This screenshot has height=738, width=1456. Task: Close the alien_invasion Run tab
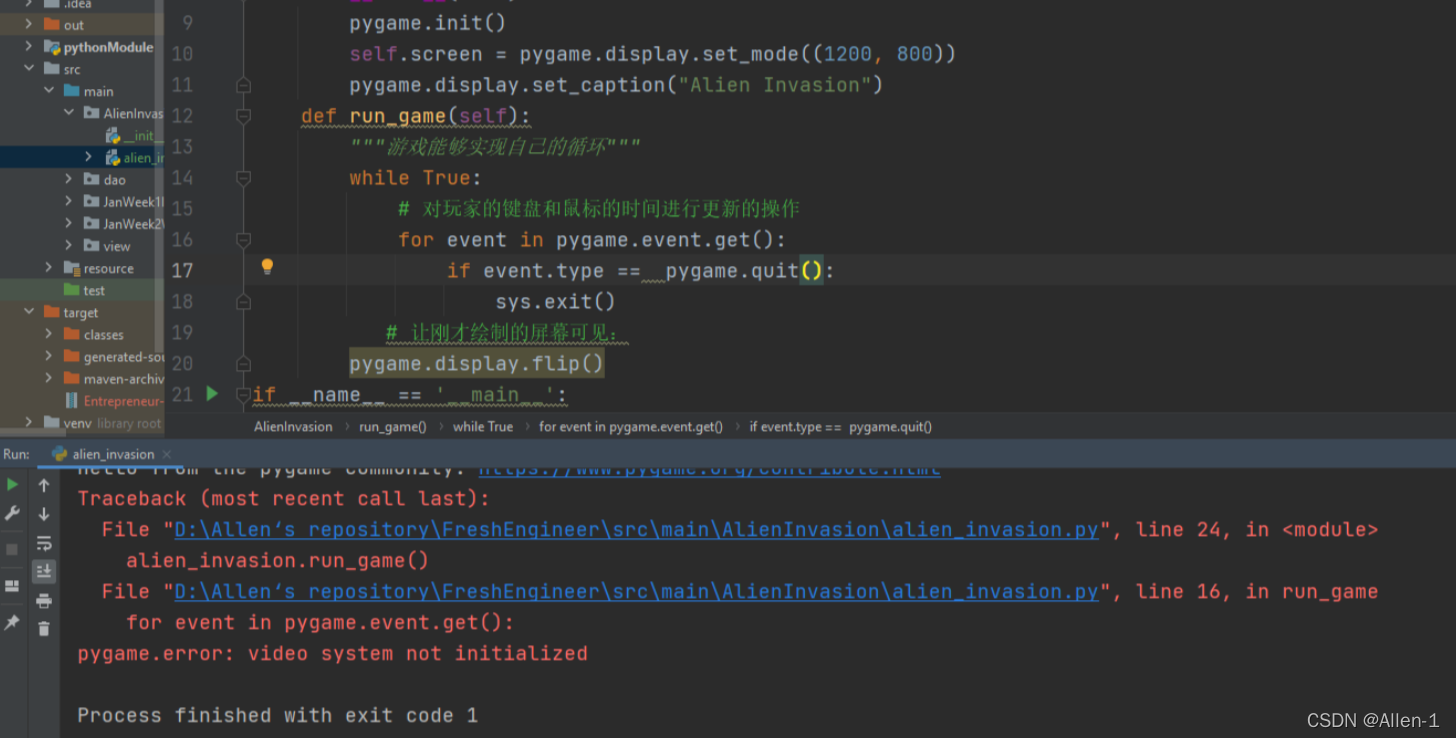pyautogui.click(x=166, y=454)
